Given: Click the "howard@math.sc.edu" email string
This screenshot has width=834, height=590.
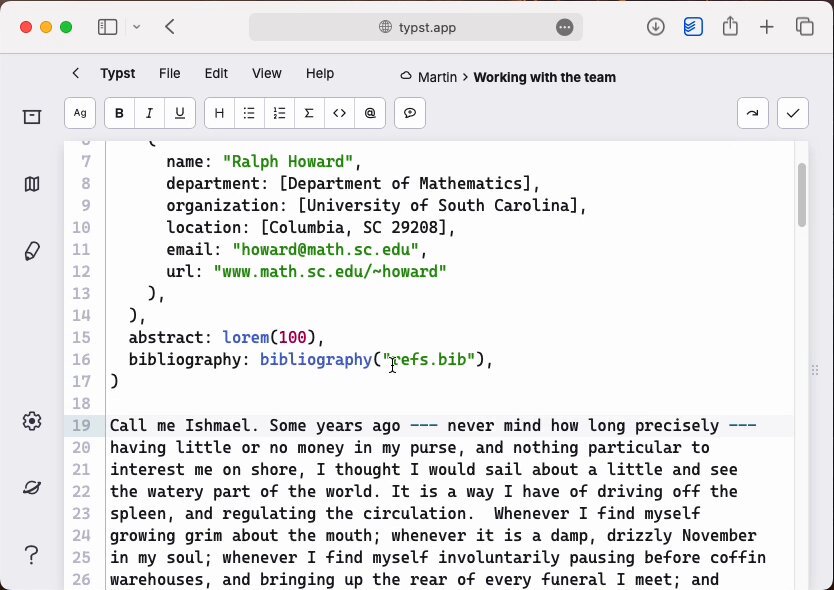Looking at the screenshot, I should pos(325,250).
